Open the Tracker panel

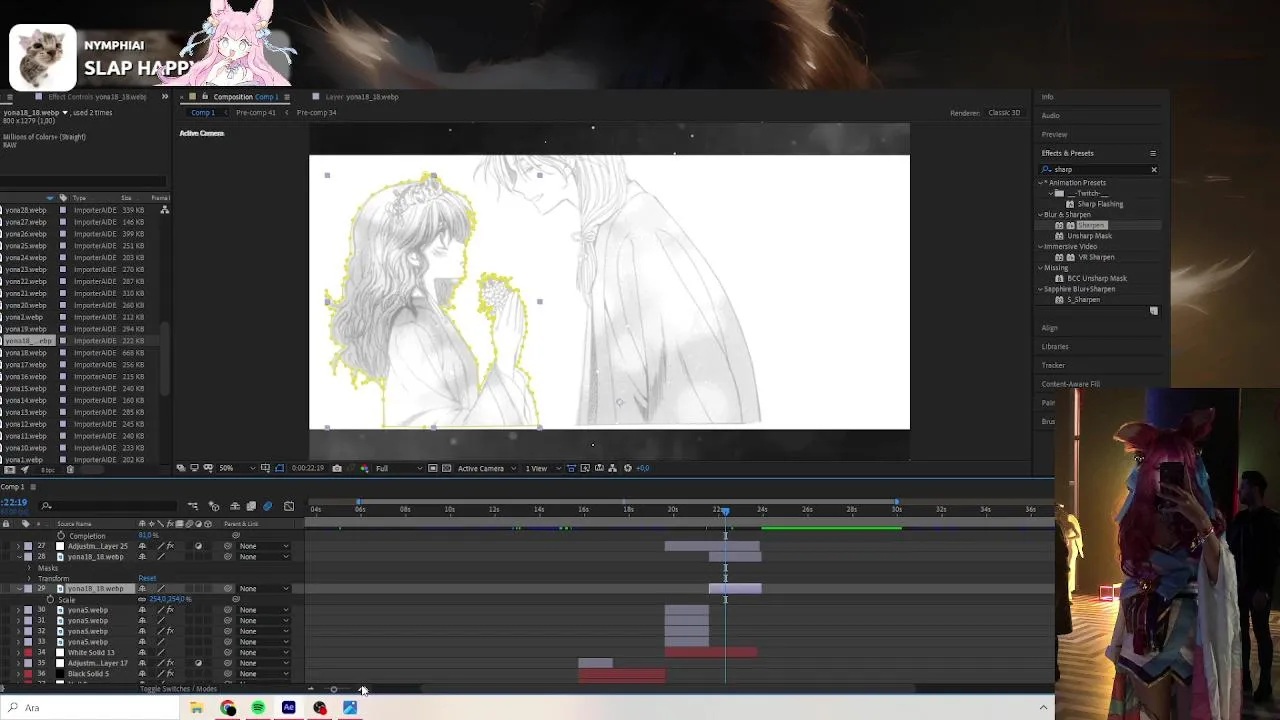[1053, 365]
